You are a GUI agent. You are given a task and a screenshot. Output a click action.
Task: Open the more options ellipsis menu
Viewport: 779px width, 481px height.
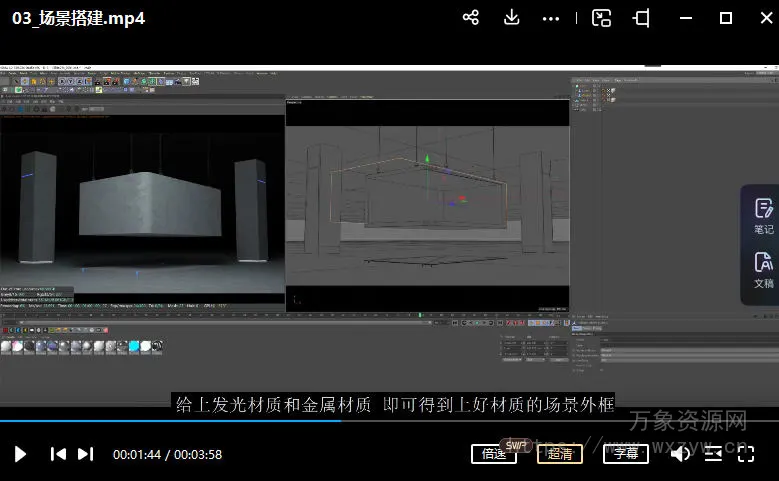(x=551, y=18)
